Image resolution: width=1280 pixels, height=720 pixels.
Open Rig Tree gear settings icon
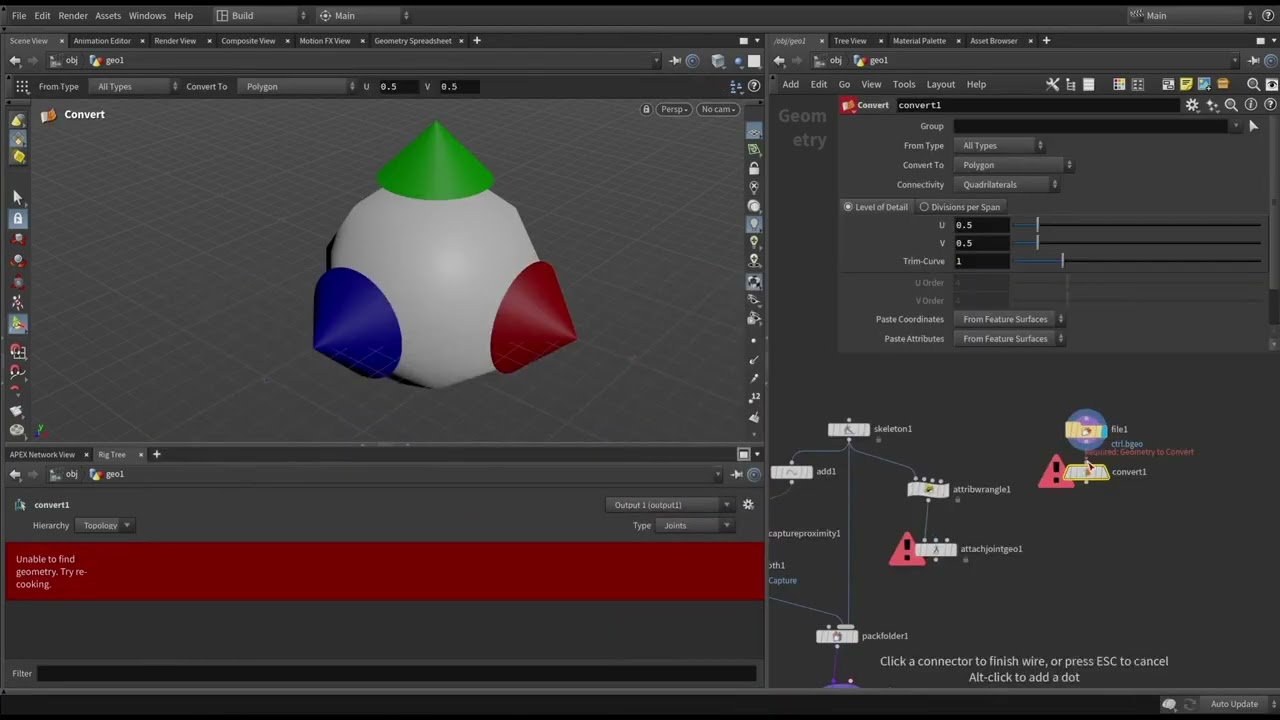[x=748, y=505]
